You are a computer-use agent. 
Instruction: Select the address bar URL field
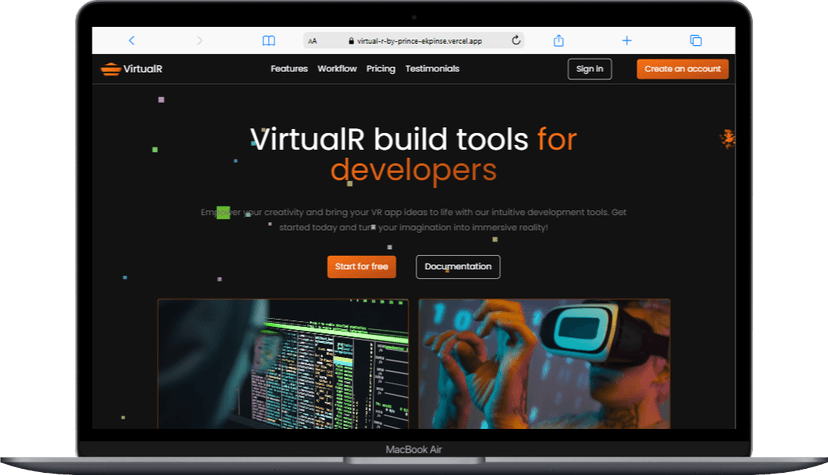(x=413, y=41)
